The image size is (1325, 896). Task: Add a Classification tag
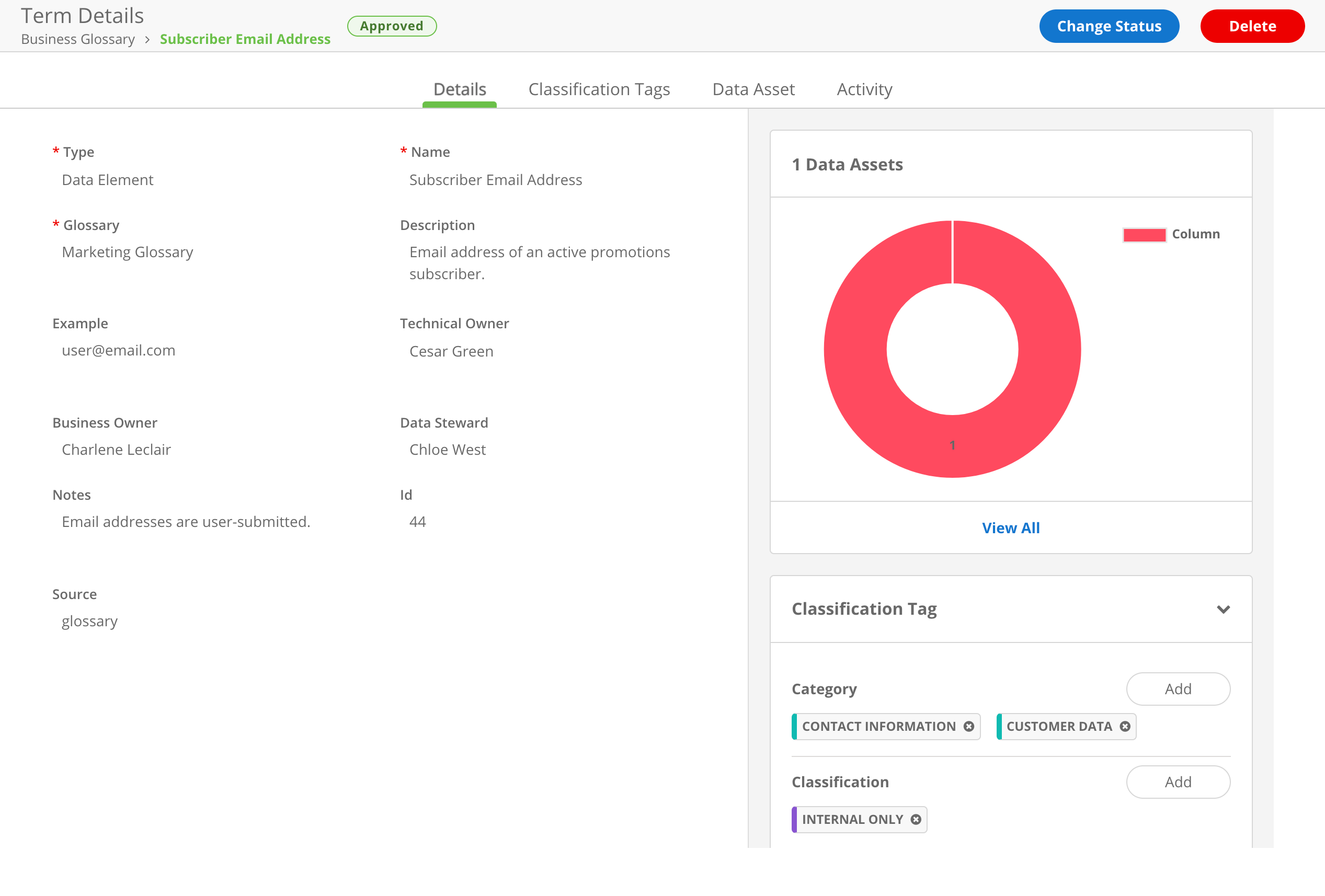1178,782
